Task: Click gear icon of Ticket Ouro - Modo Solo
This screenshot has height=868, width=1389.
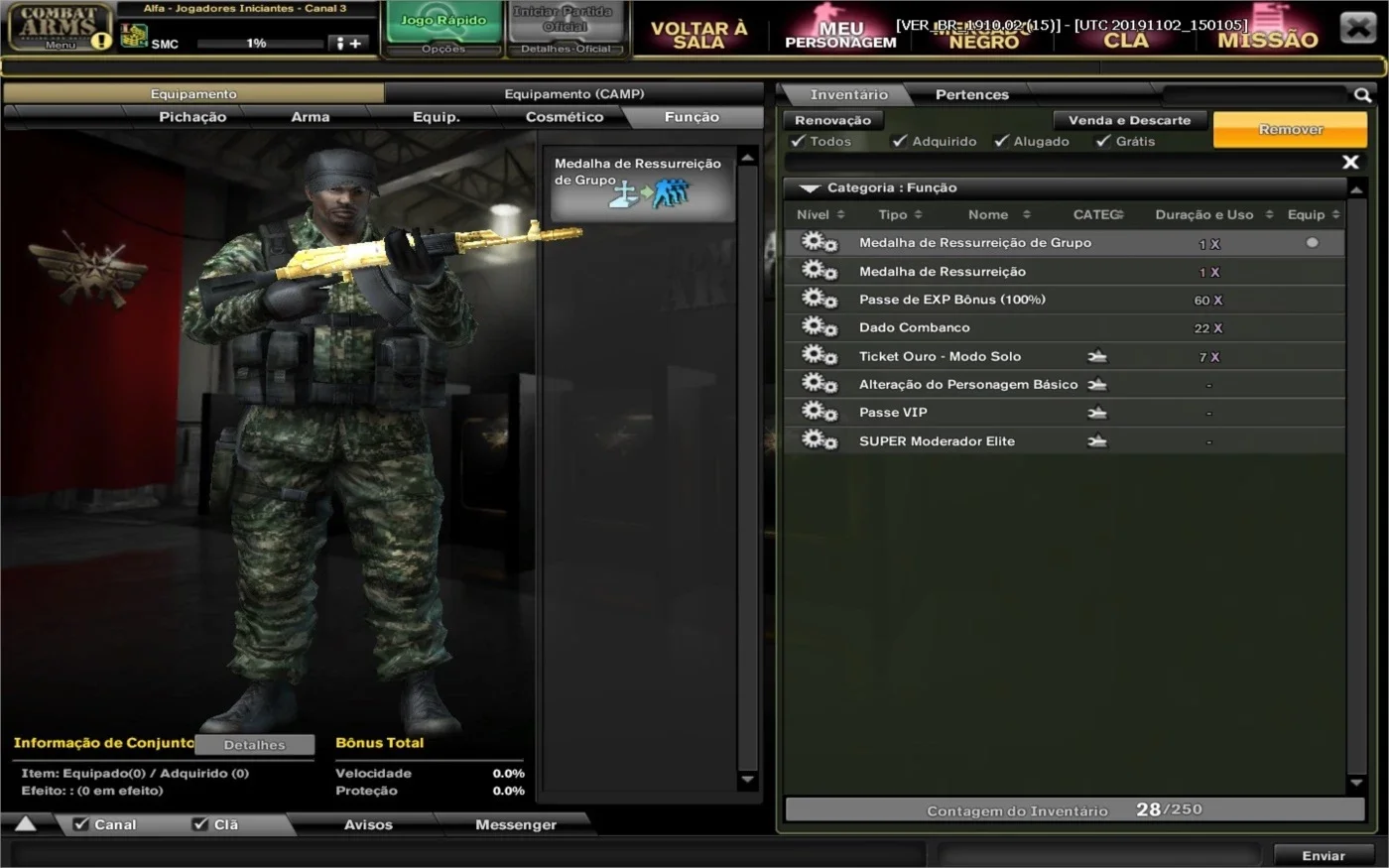Action: pos(820,355)
